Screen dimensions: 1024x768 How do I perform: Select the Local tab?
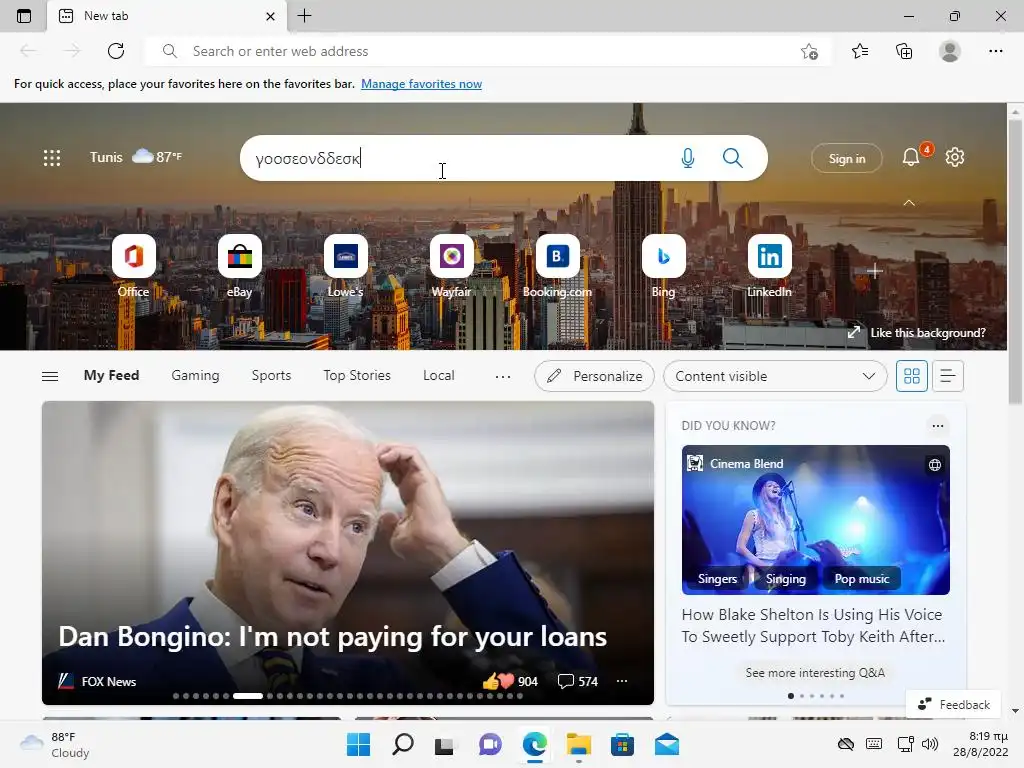[438, 376]
